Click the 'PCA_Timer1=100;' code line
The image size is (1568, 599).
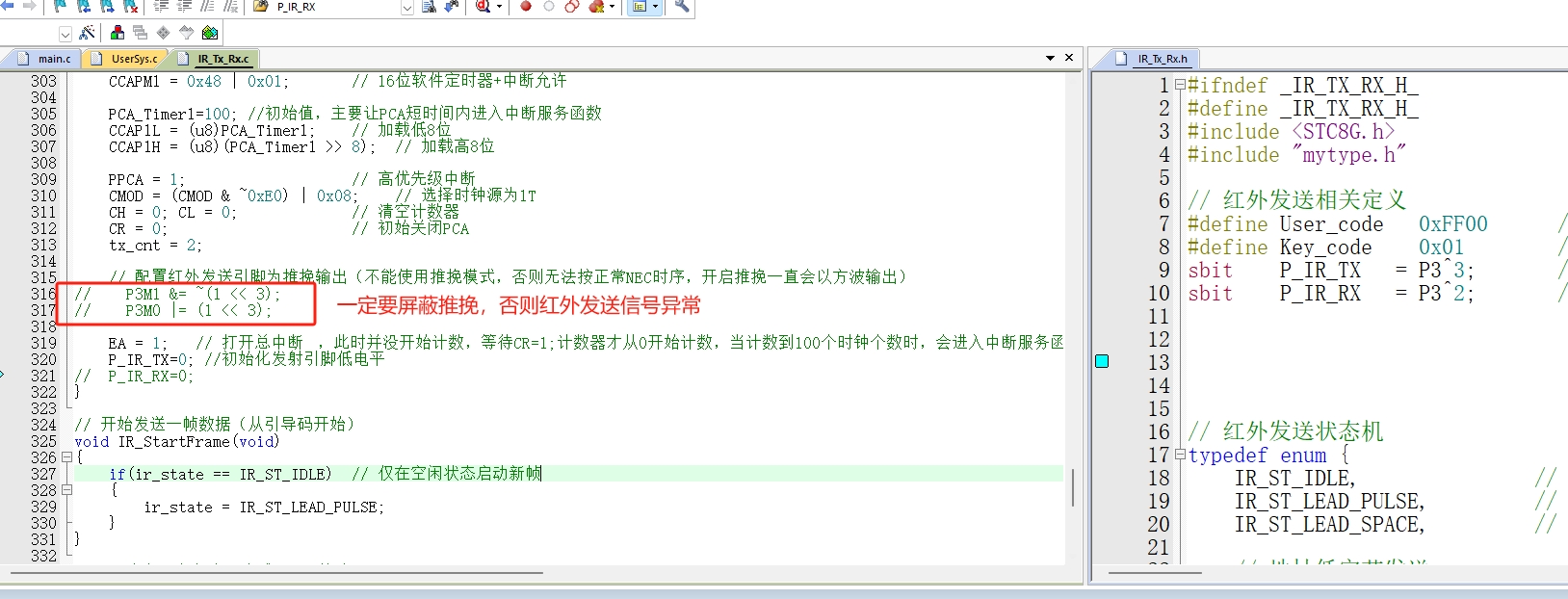171,114
